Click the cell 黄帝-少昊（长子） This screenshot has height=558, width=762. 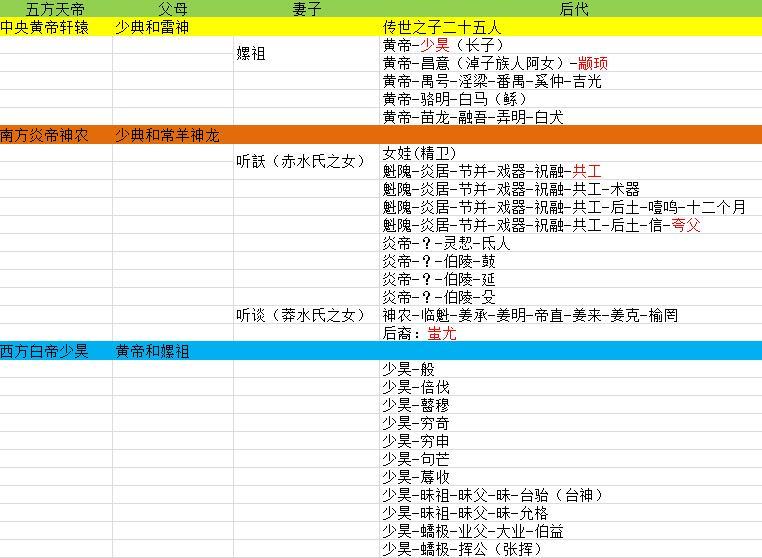[x=571, y=45]
